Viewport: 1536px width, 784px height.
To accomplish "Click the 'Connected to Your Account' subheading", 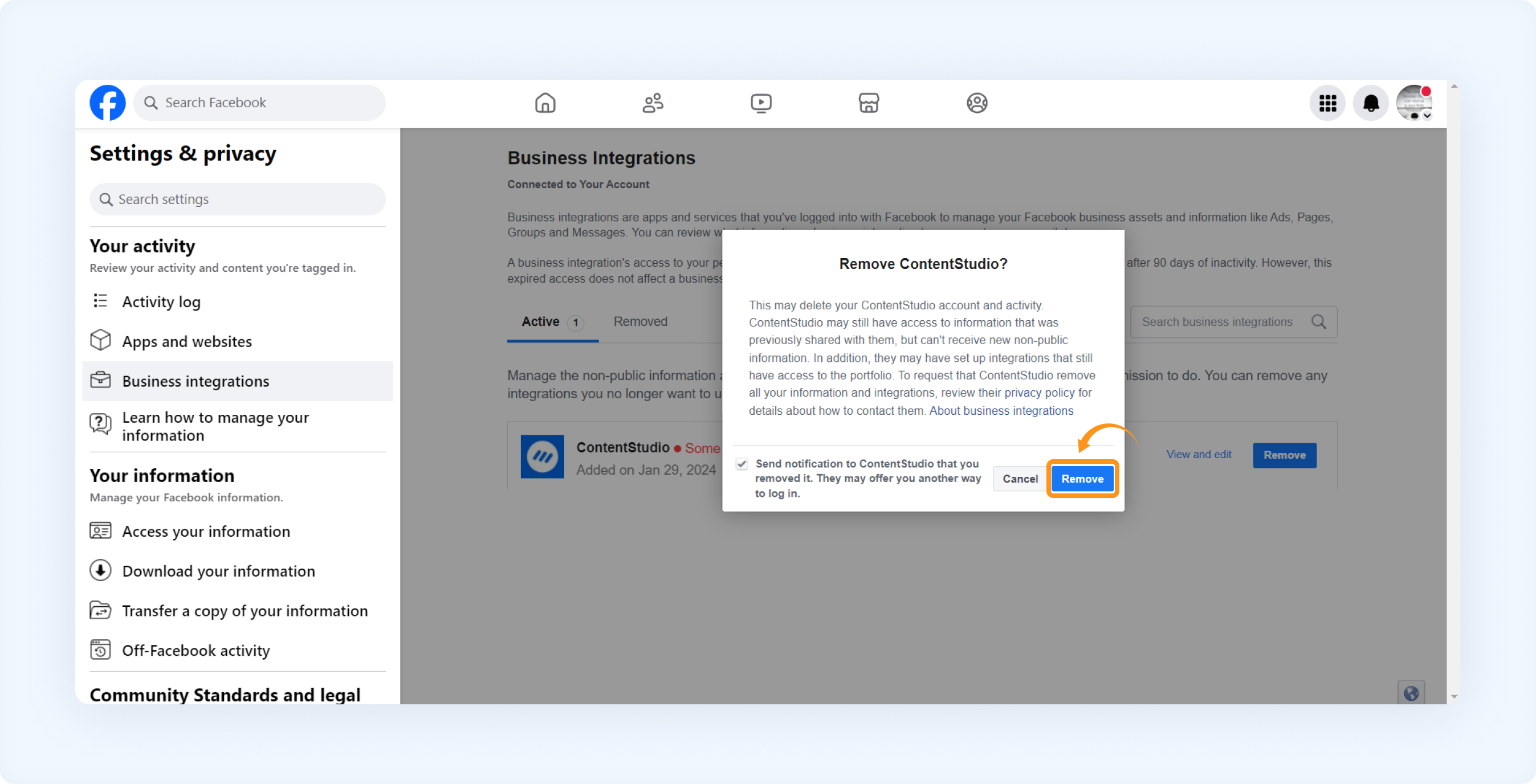I will tap(578, 184).
